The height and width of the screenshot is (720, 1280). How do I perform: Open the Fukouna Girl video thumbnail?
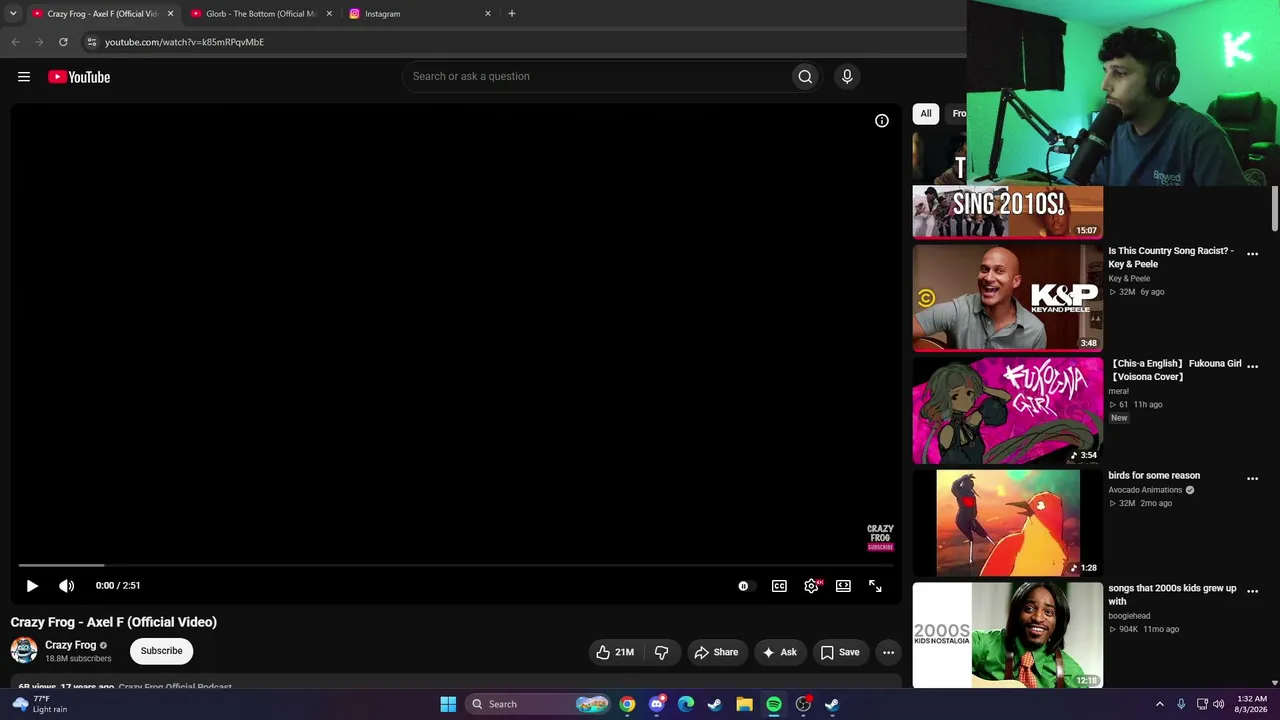1008,411
